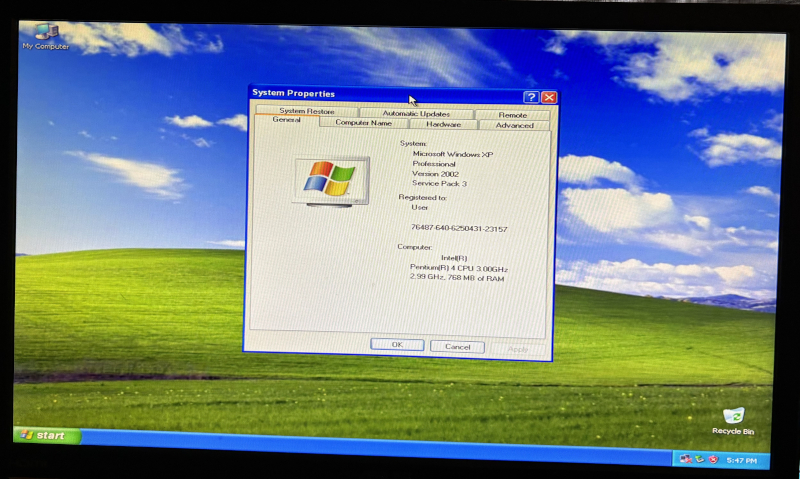Click the Windows logo monitor image
800x479 pixels.
click(x=330, y=181)
